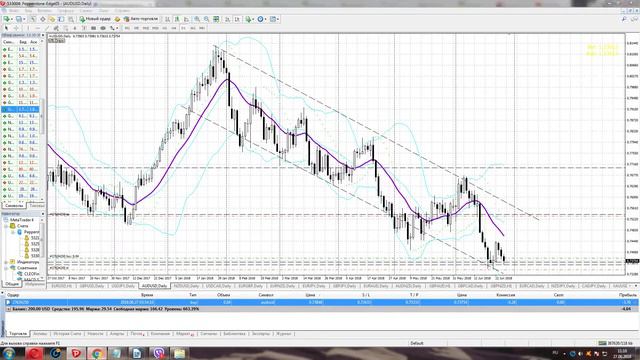Close the Navigator panel
Viewport: 640px width, 360px height.
[x=43, y=213]
